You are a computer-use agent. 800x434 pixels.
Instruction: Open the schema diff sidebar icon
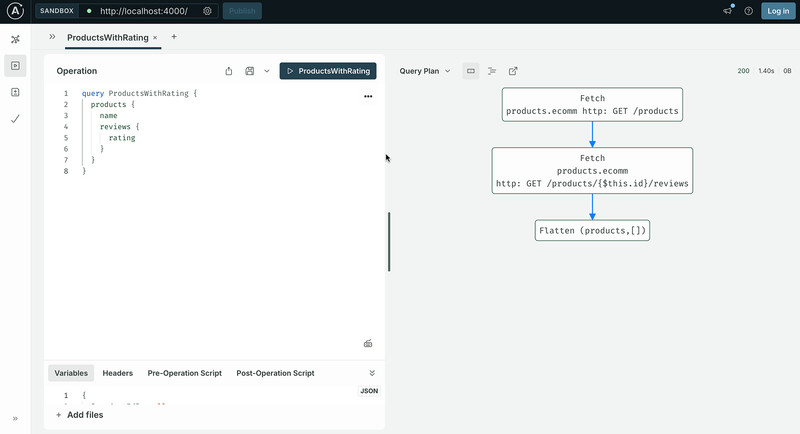[15, 92]
